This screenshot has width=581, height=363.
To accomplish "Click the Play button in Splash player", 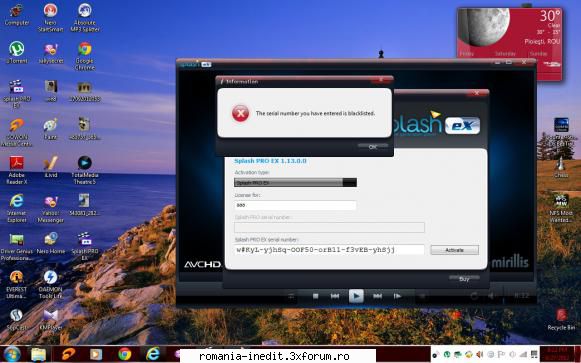I will 356,296.
